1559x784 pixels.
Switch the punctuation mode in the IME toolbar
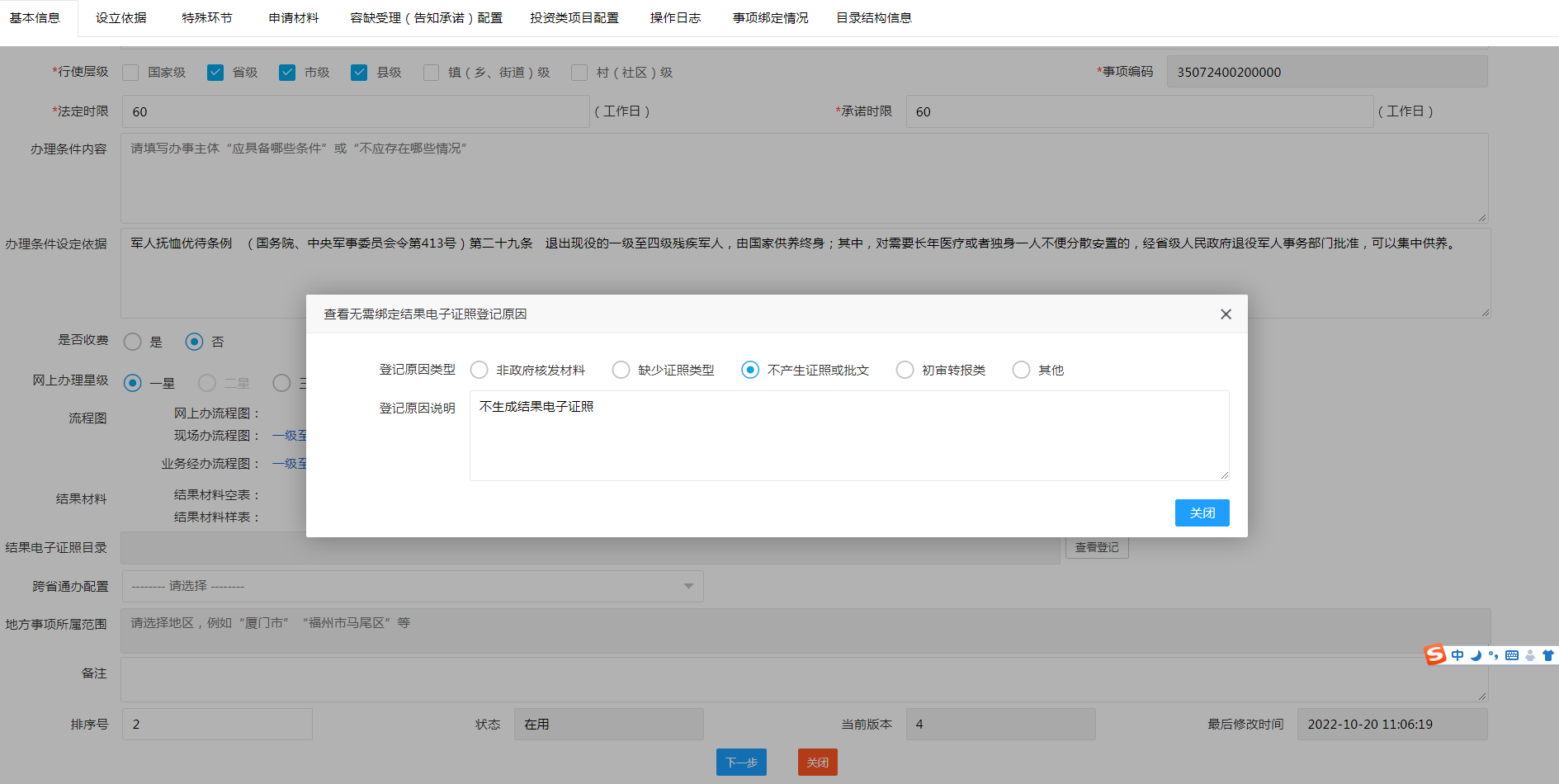(x=1493, y=655)
